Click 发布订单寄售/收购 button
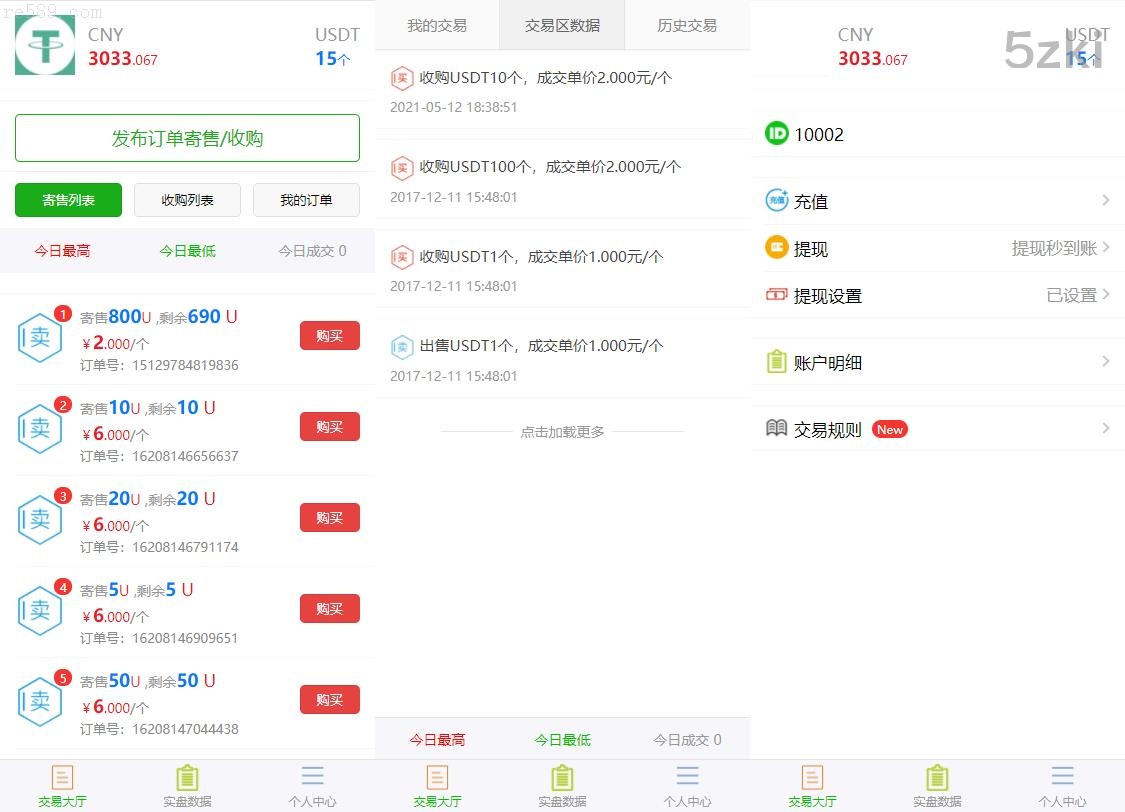The width and height of the screenshot is (1125, 812). coord(187,137)
